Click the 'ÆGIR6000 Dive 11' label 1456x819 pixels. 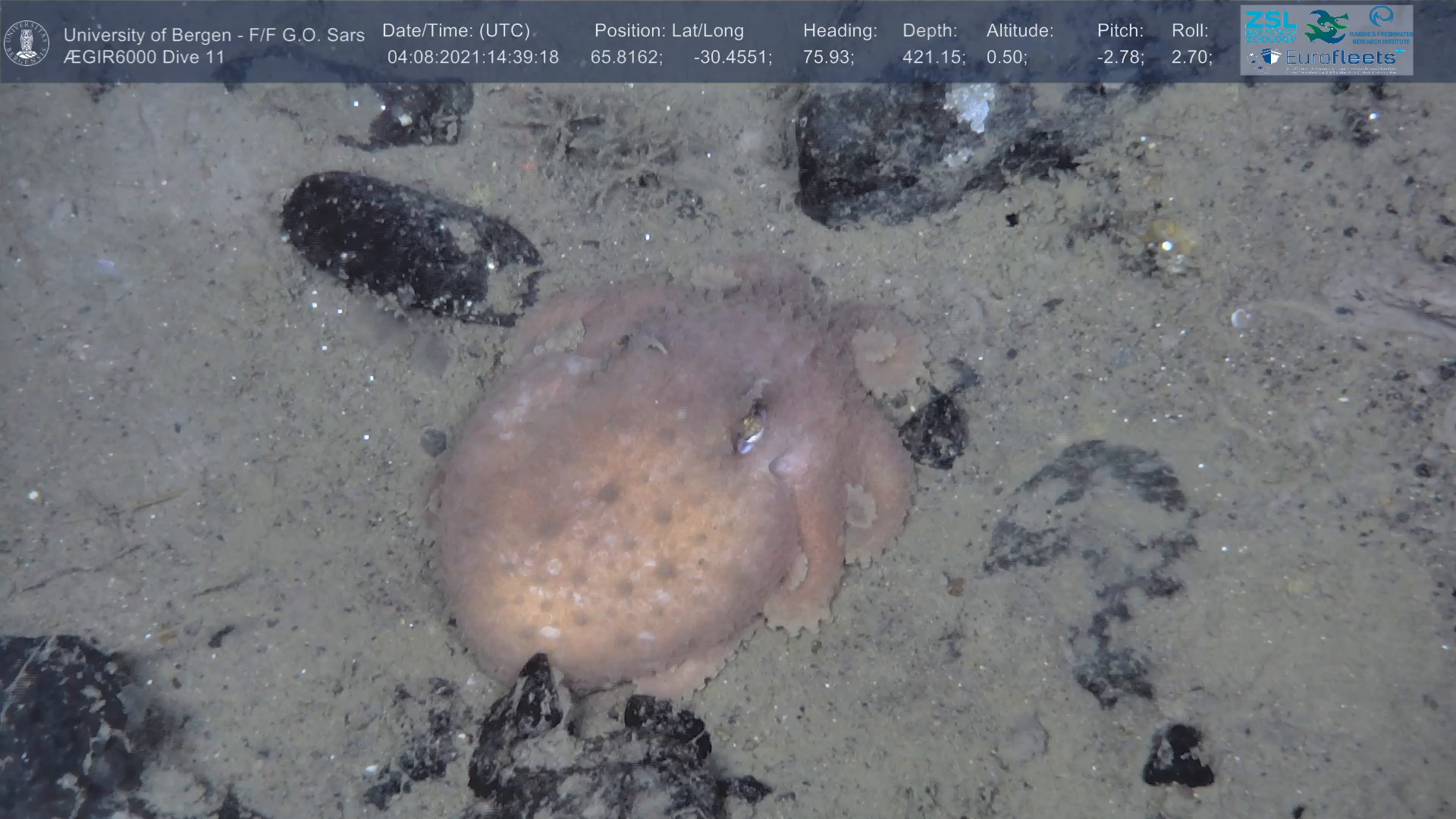click(144, 58)
